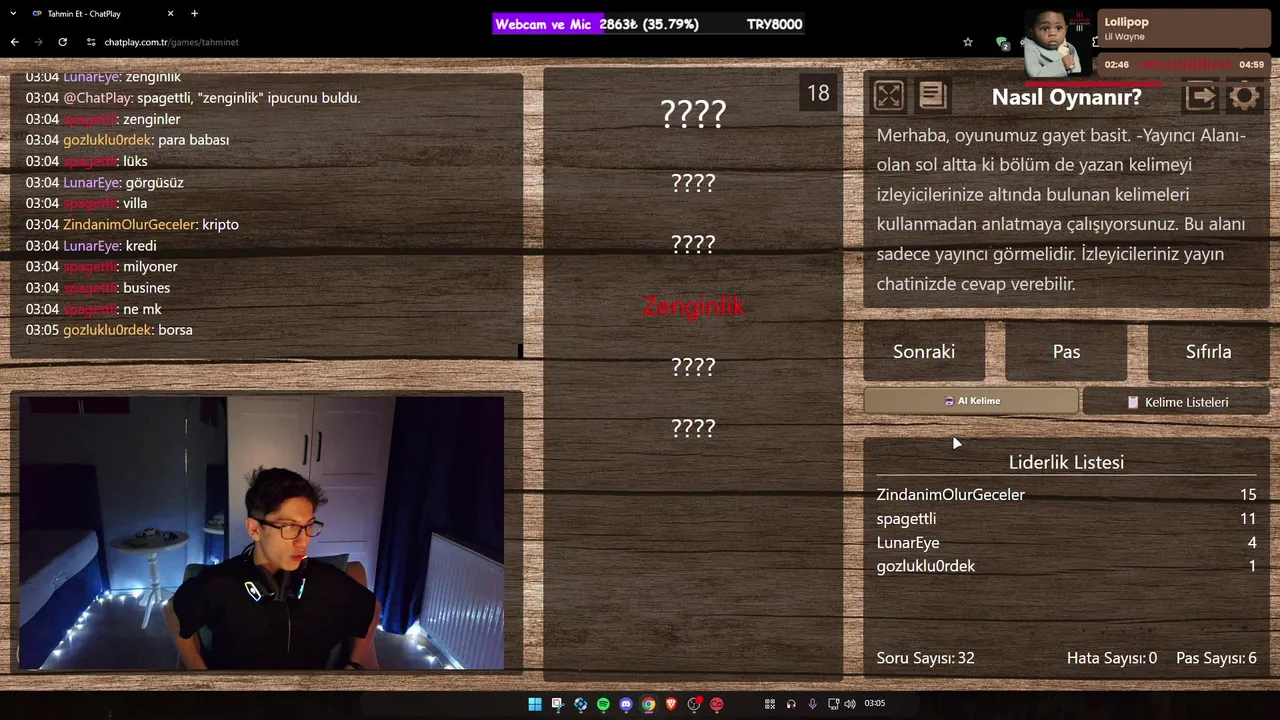1280x720 pixels.
Task: Toggle fullscreen with the expand arrows icon
Action: (888, 96)
